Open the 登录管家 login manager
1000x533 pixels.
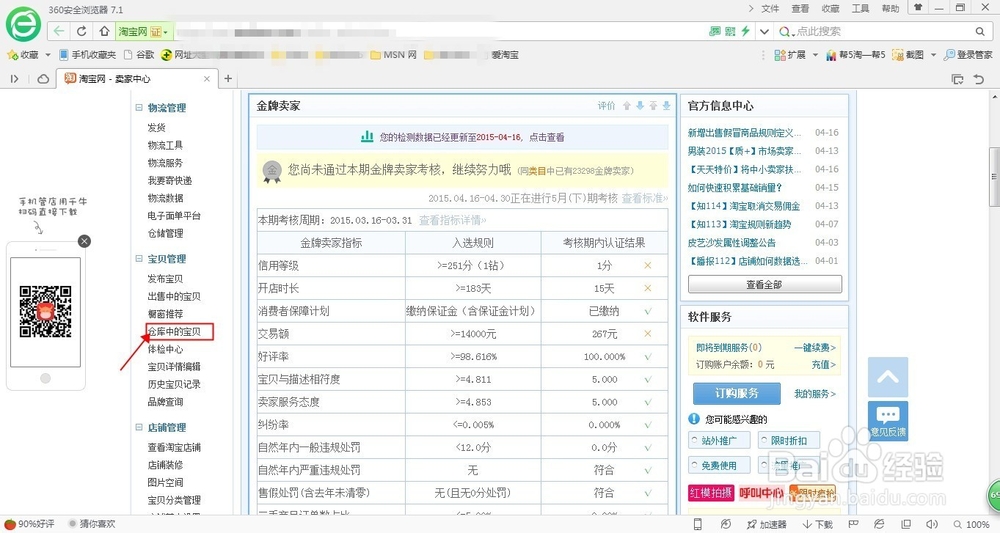(968, 55)
